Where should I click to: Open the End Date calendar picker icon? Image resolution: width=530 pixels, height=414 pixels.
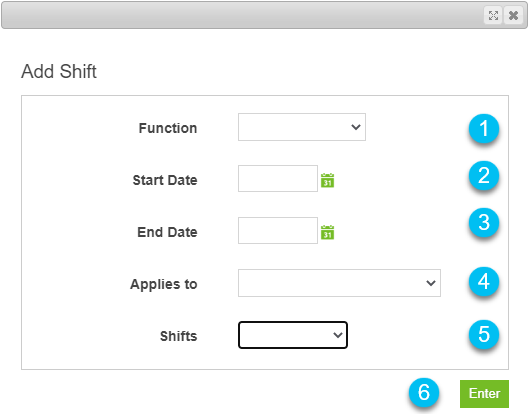pyautogui.click(x=327, y=232)
